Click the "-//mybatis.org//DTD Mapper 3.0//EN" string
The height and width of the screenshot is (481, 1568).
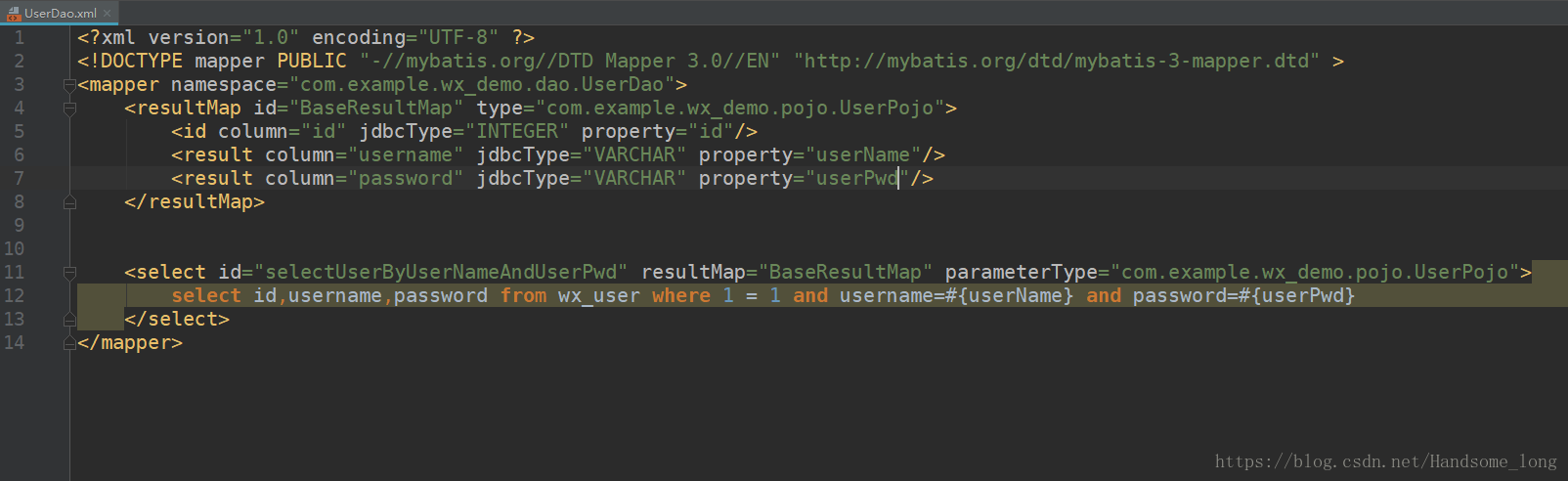point(570,61)
